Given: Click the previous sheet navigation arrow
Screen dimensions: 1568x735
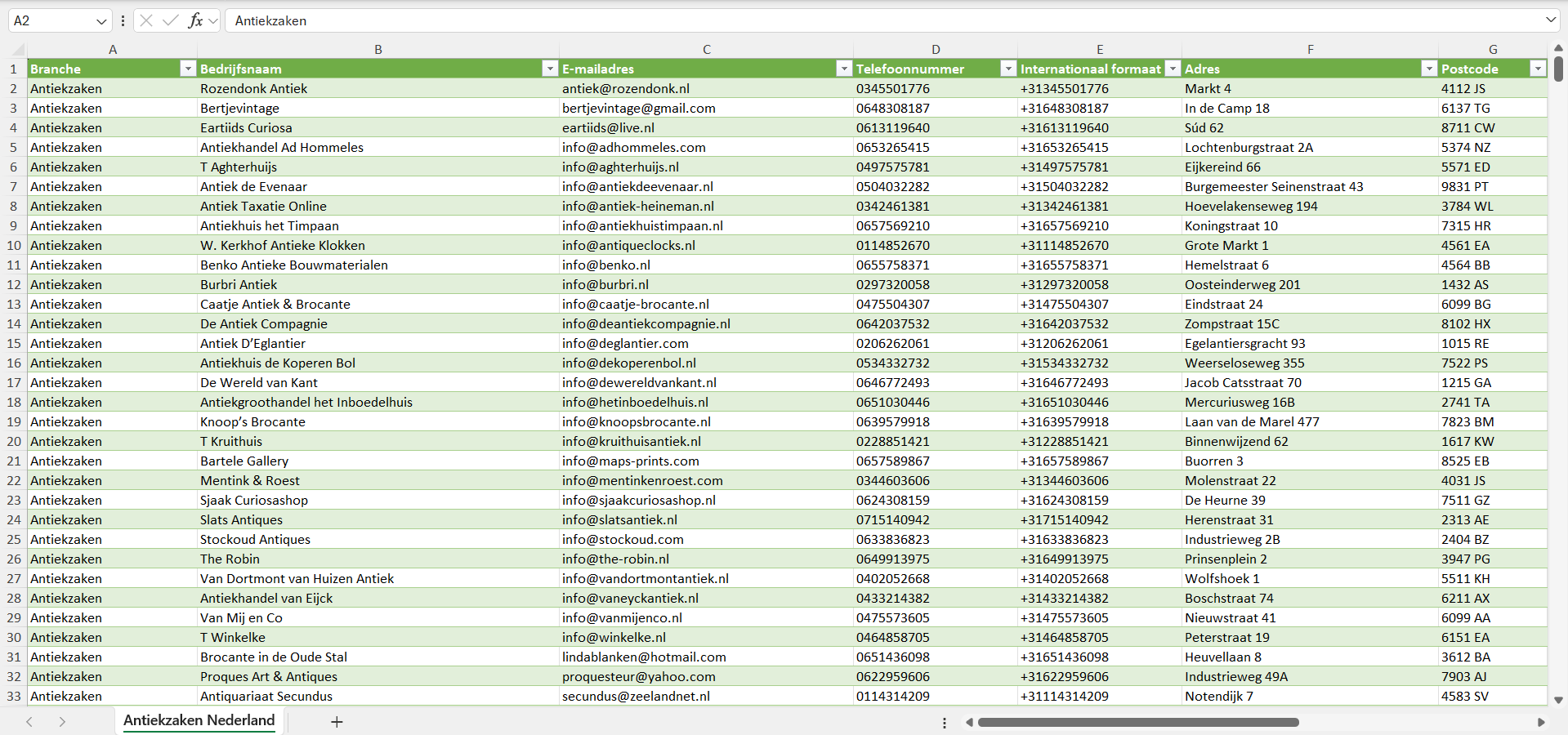Looking at the screenshot, I should pos(29,722).
